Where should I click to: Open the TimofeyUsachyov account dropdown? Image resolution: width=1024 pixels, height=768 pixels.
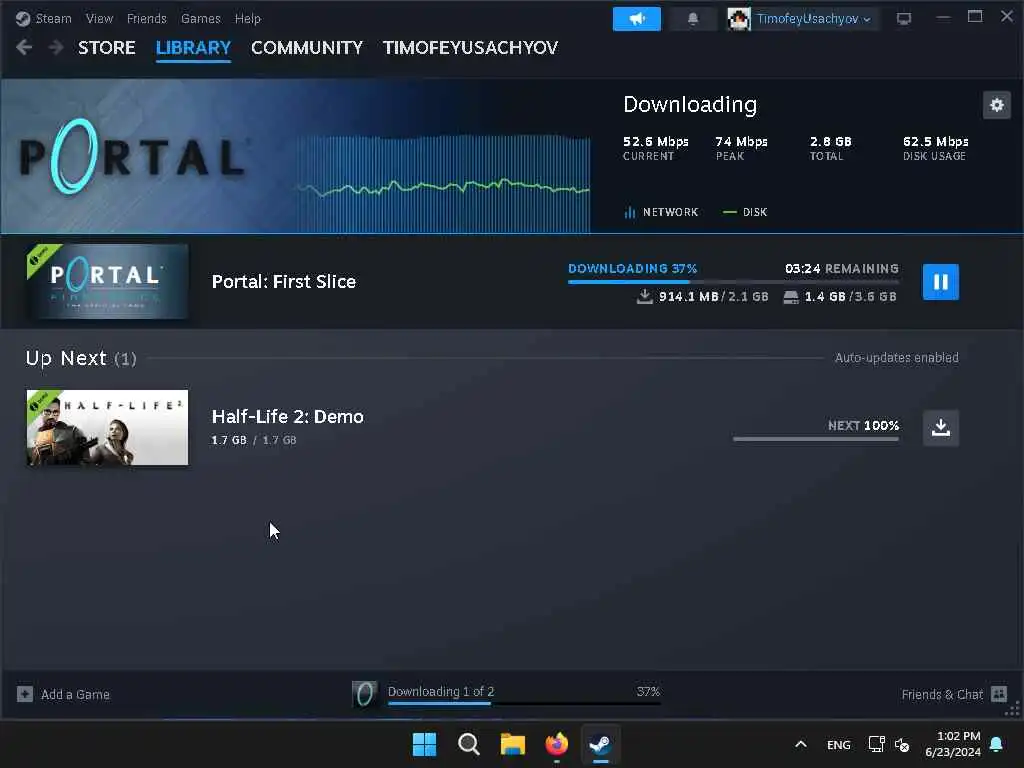coord(813,19)
